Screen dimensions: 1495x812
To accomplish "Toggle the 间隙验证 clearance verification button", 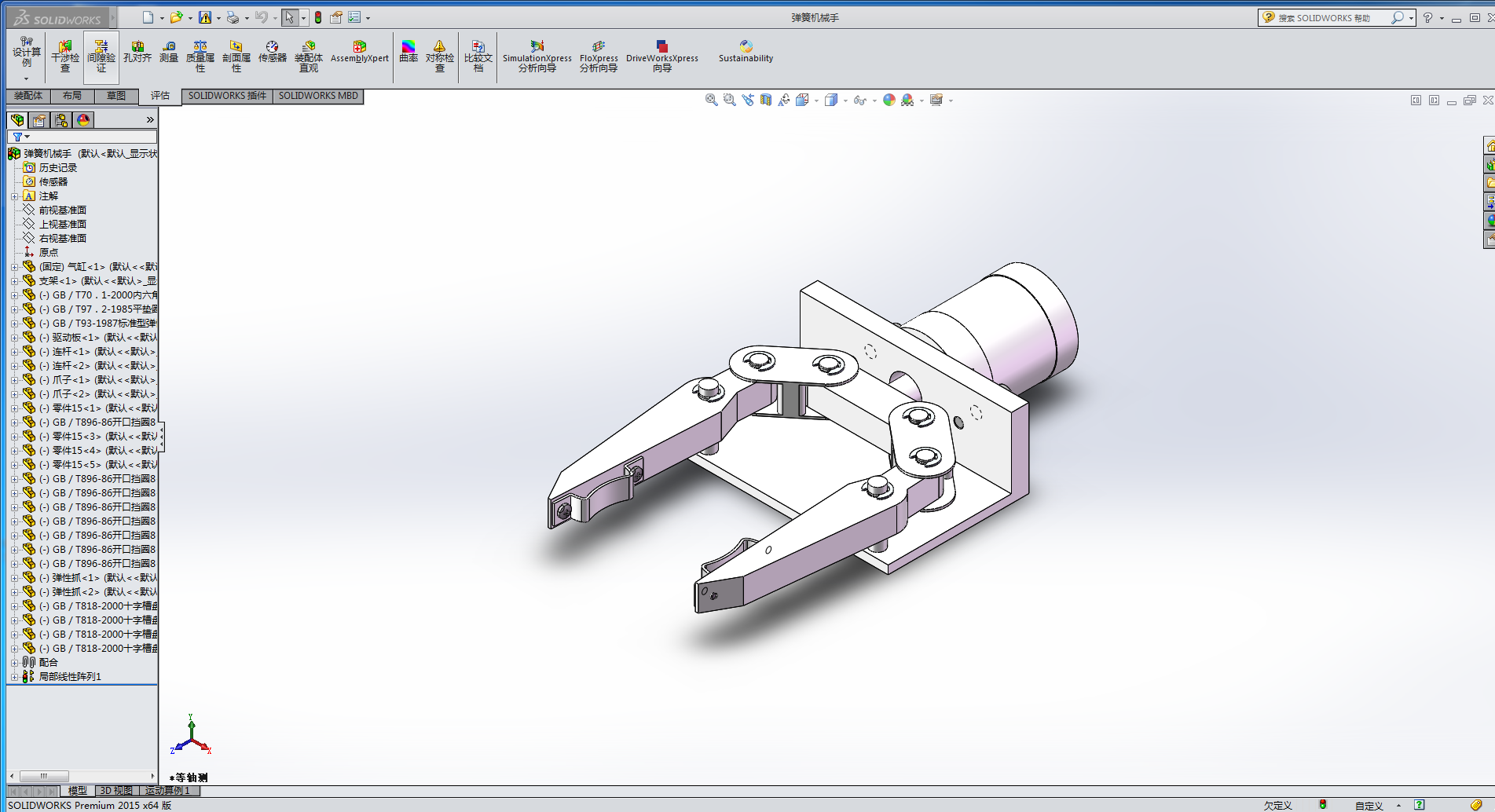I will (x=101, y=57).
